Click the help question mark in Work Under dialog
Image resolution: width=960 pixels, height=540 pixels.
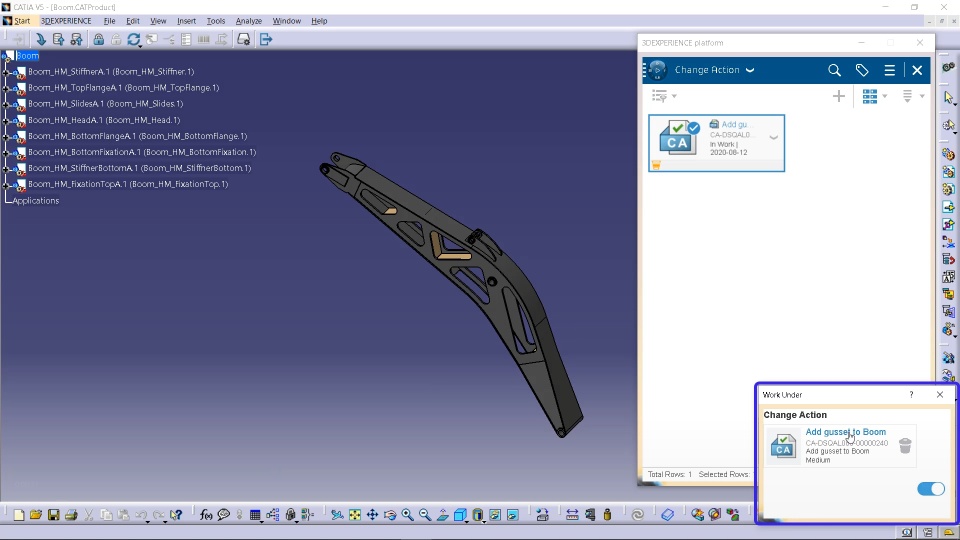coord(911,395)
